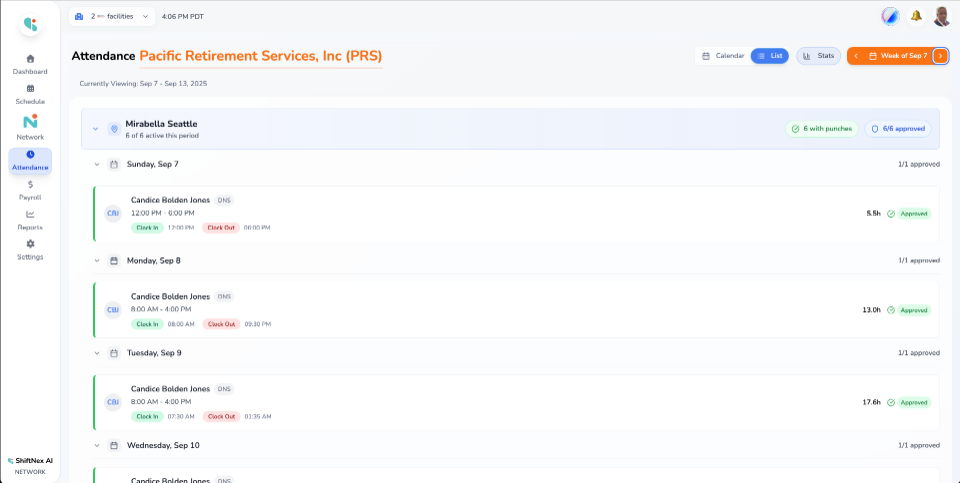Click the building icon in facilities selector

pos(79,17)
